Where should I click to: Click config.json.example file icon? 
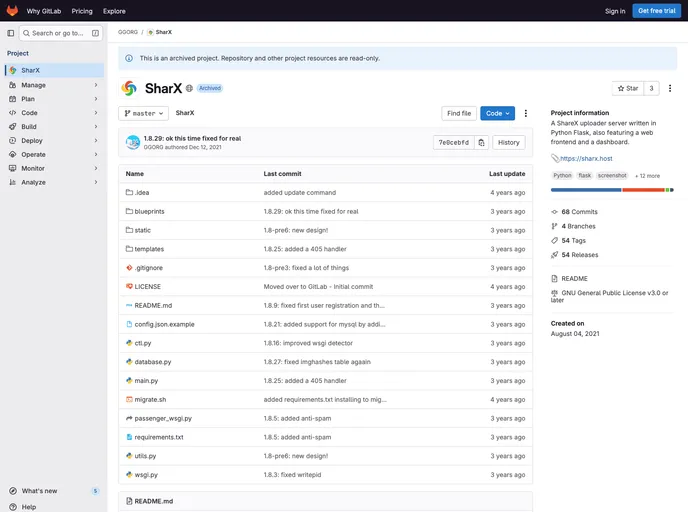129,324
